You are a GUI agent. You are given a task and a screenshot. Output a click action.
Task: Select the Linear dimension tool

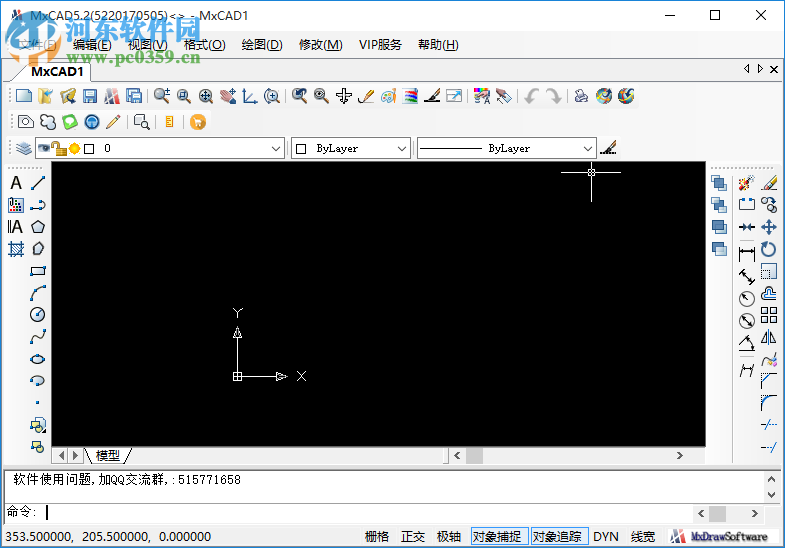click(746, 254)
